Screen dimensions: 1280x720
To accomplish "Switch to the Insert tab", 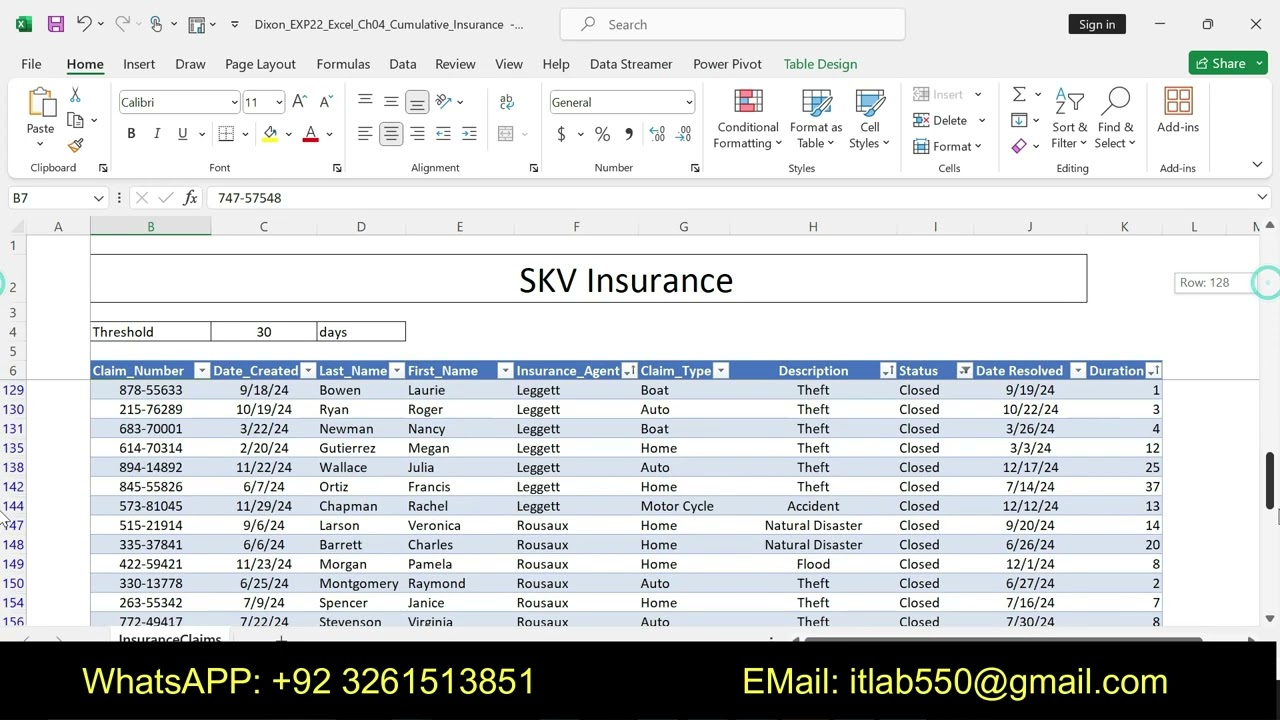I will [139, 64].
